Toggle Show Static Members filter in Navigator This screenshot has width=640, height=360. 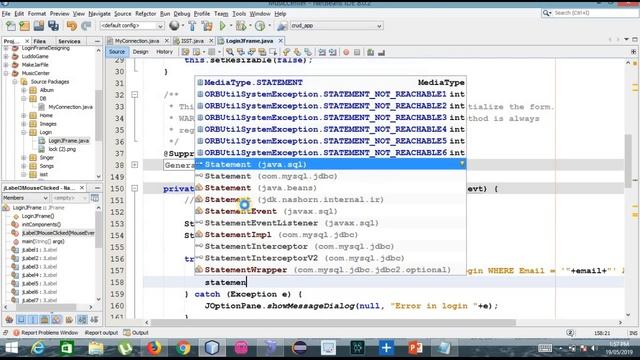33,319
